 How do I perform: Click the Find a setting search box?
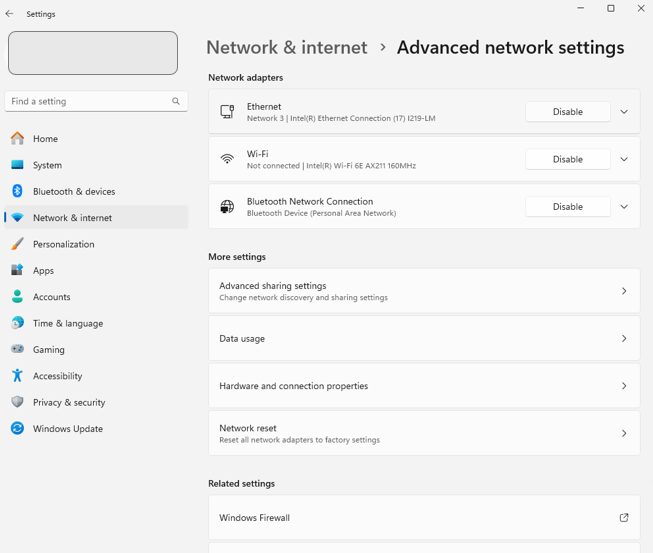click(x=88, y=101)
